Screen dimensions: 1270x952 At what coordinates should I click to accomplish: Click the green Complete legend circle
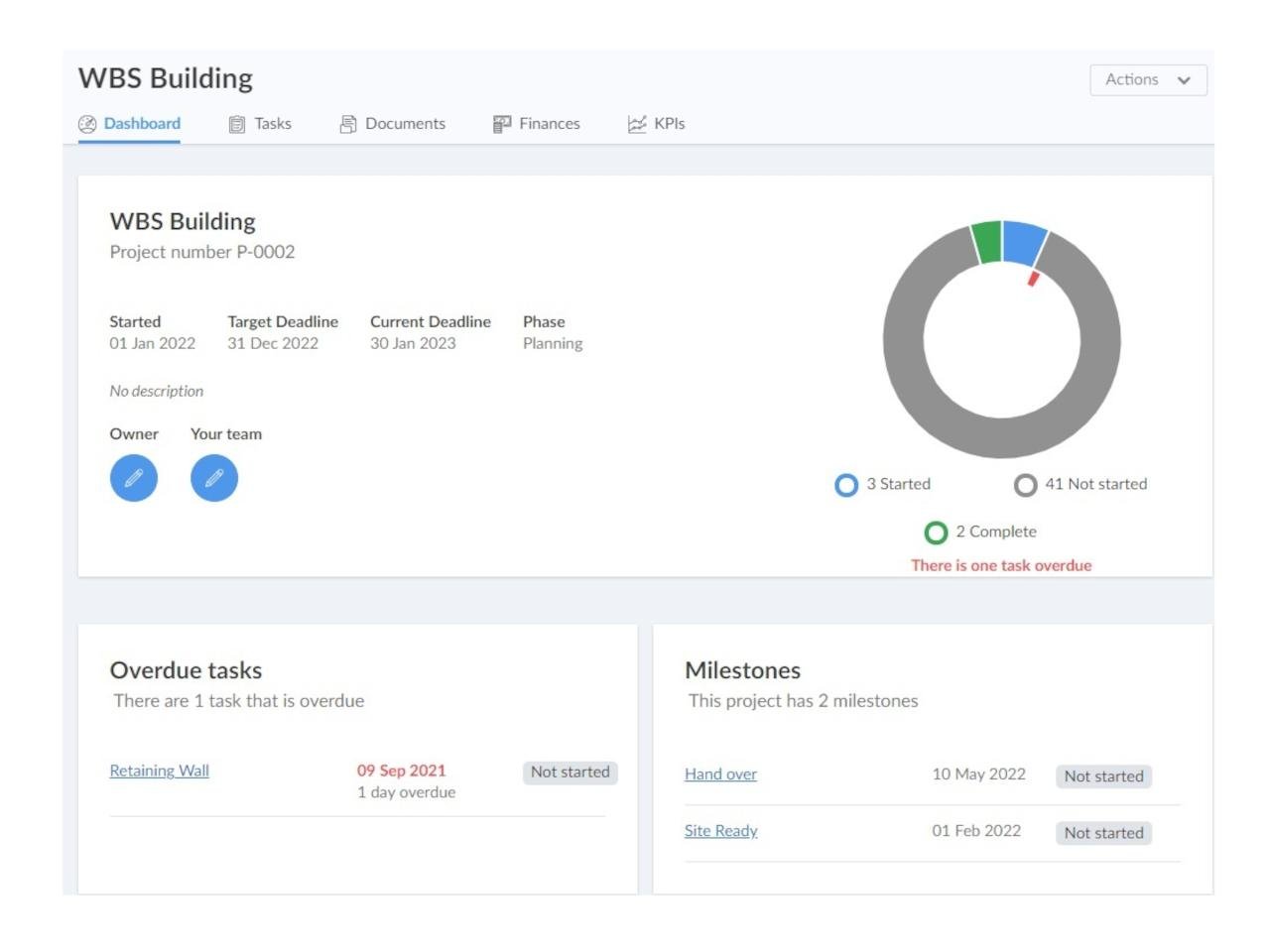936,533
